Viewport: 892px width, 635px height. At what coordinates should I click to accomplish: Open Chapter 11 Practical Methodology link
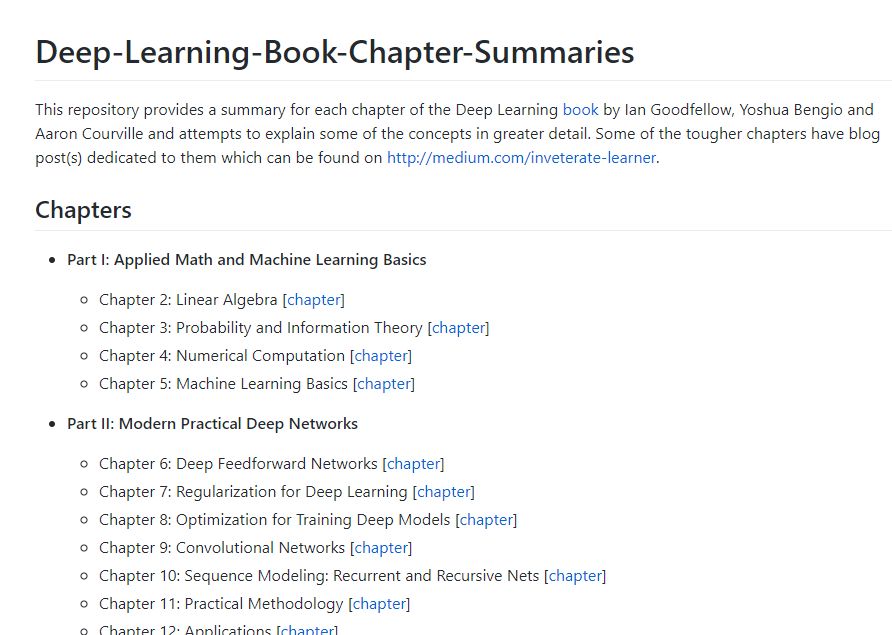(379, 603)
